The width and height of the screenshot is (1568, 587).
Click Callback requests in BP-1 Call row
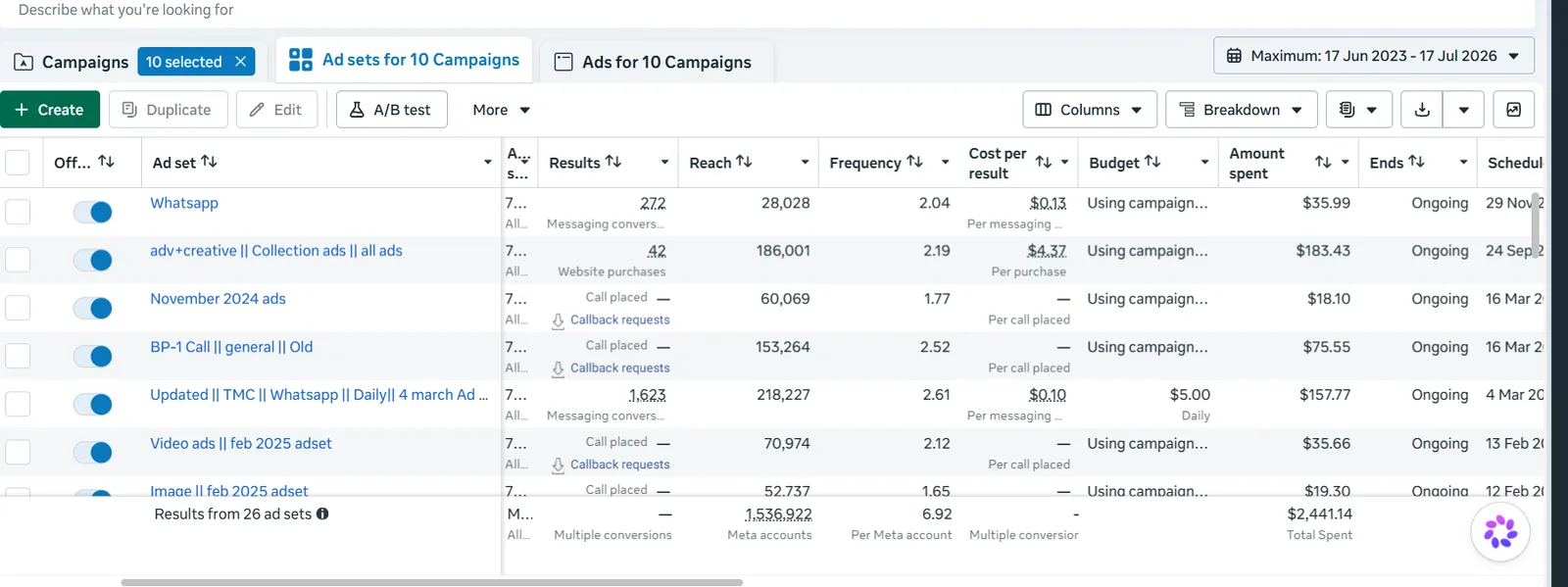click(x=619, y=367)
